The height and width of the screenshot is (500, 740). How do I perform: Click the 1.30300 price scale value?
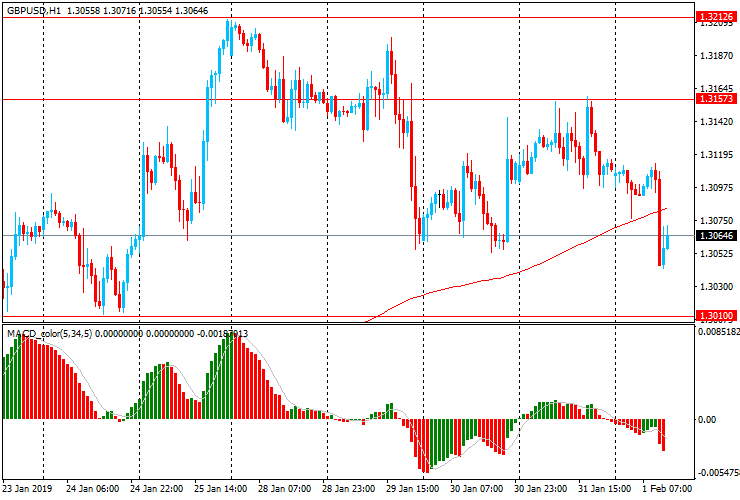pos(716,287)
